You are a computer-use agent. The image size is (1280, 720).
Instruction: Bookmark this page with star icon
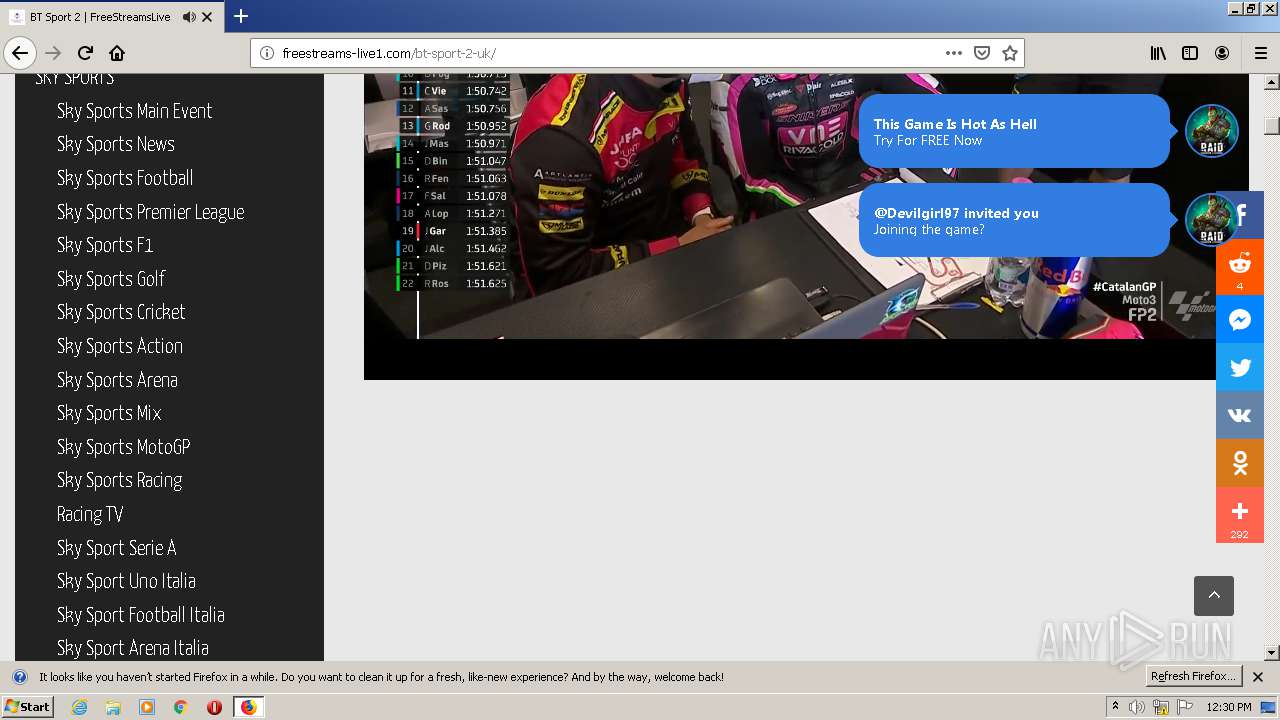click(x=1010, y=53)
